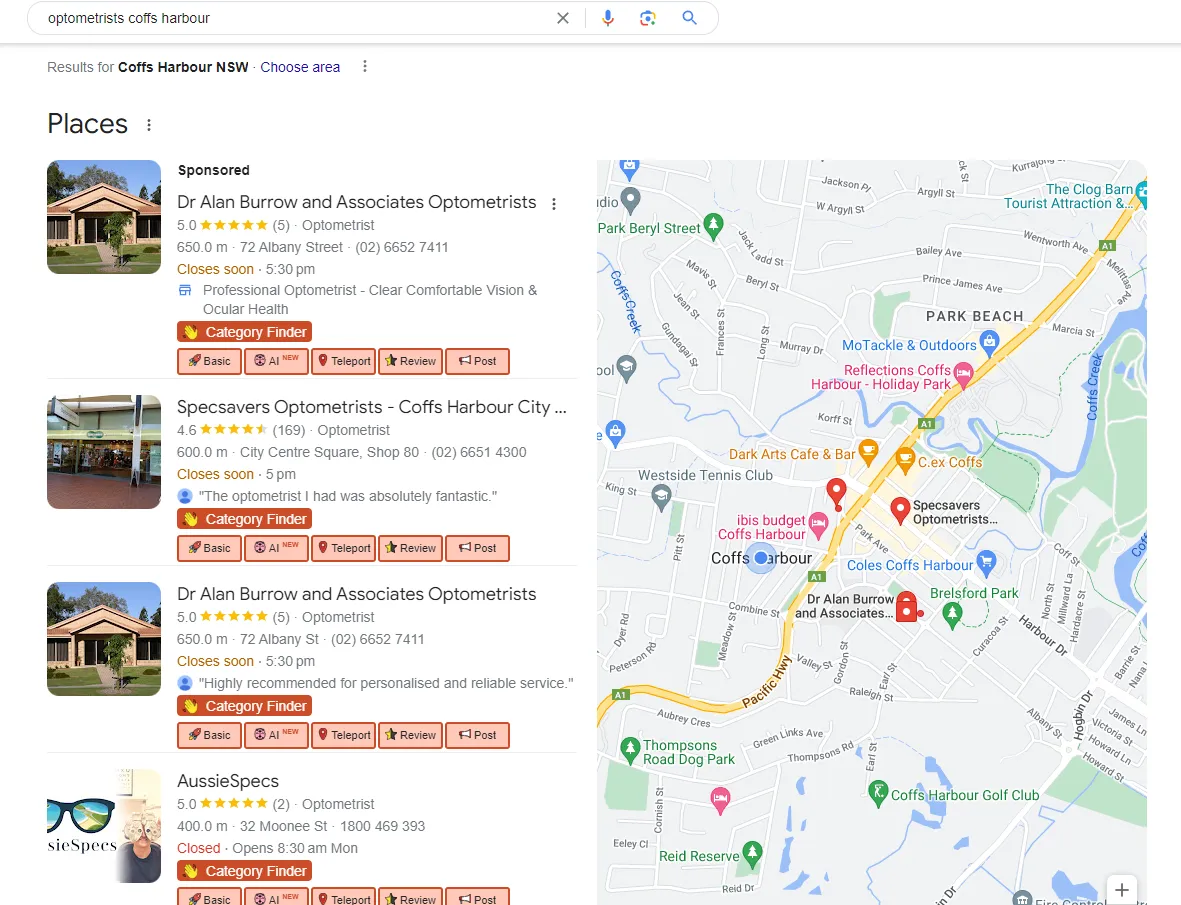Image resolution: width=1181 pixels, height=905 pixels.
Task: Open Google Lens image search icon
Action: [x=648, y=18]
